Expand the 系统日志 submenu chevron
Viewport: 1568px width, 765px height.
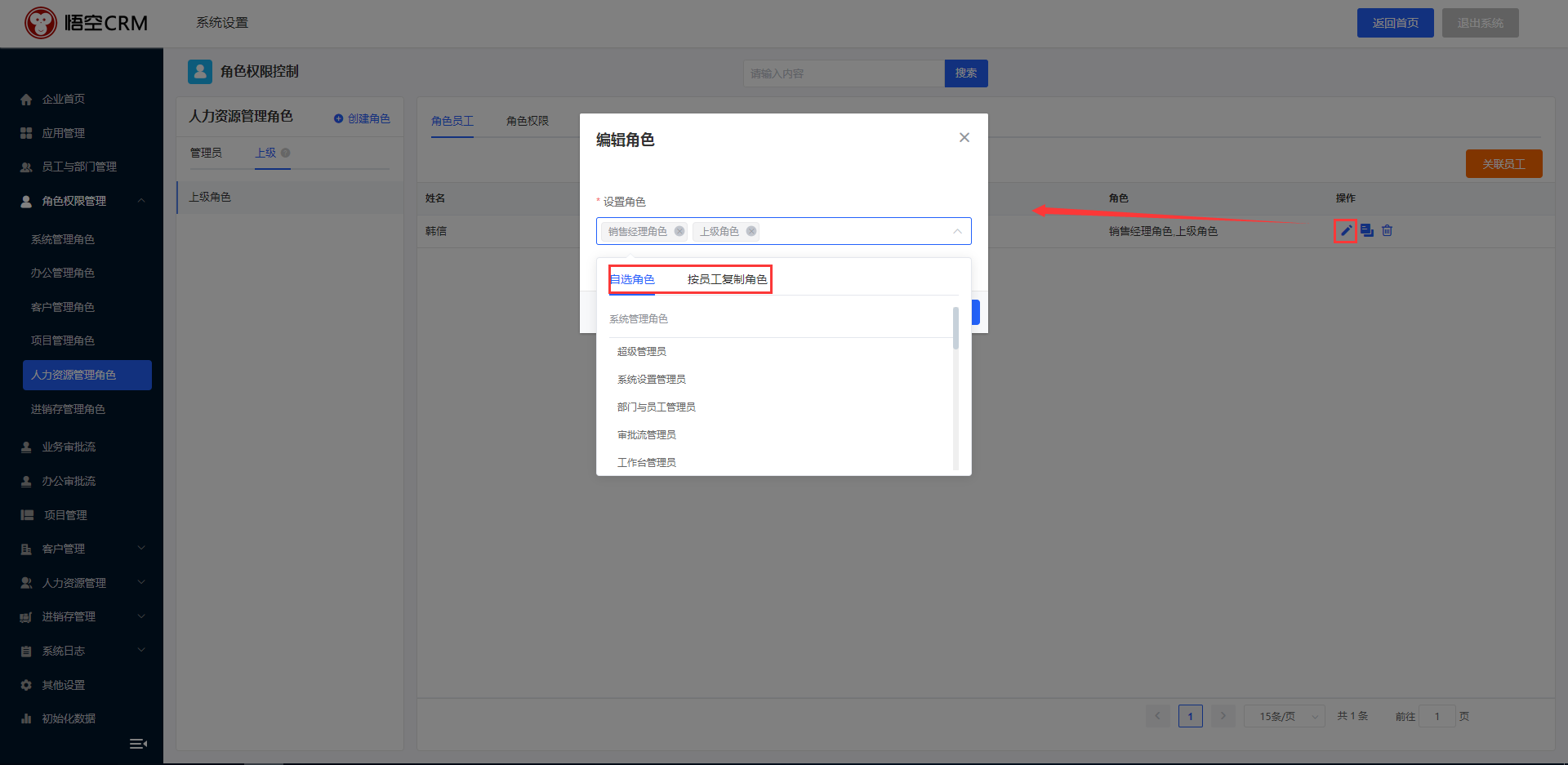[141, 651]
